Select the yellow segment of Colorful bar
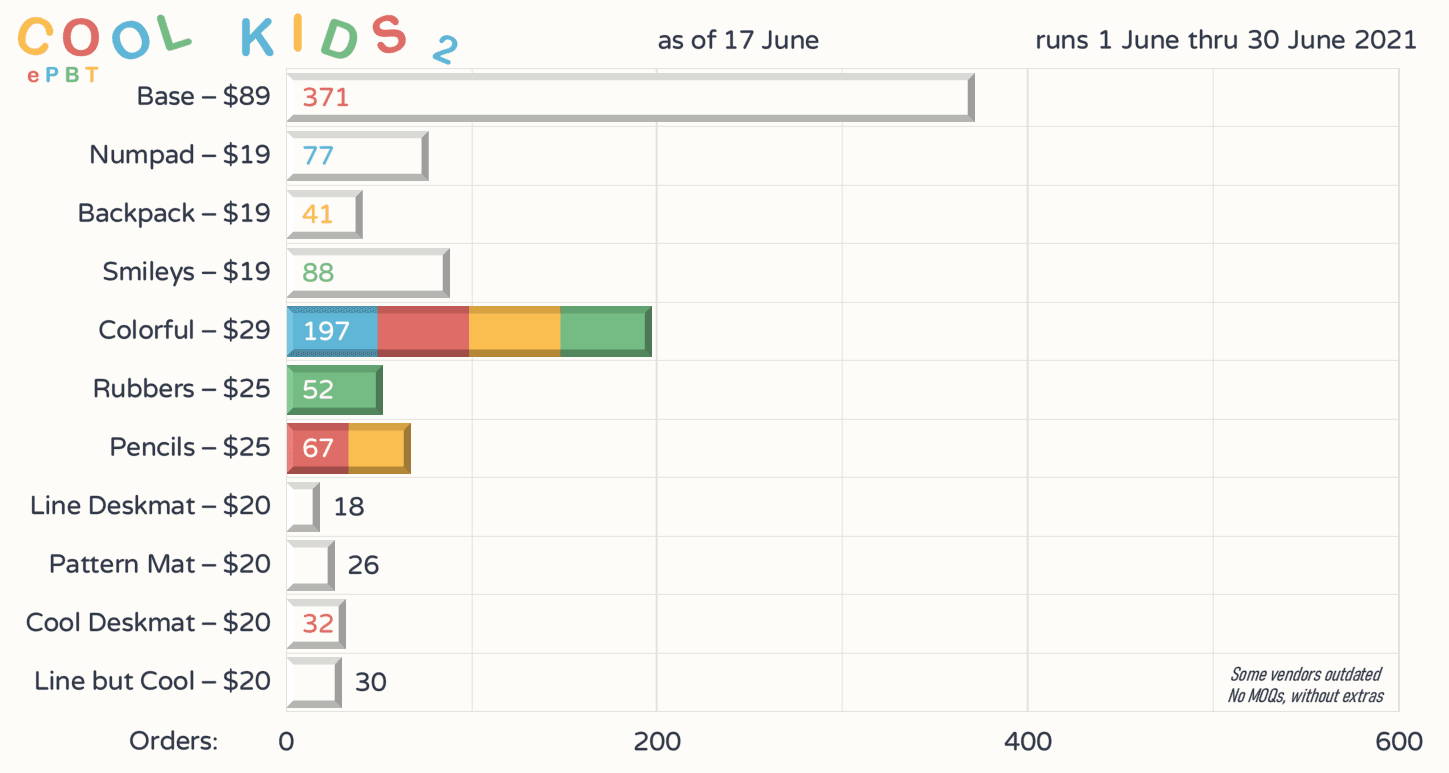 tap(514, 331)
